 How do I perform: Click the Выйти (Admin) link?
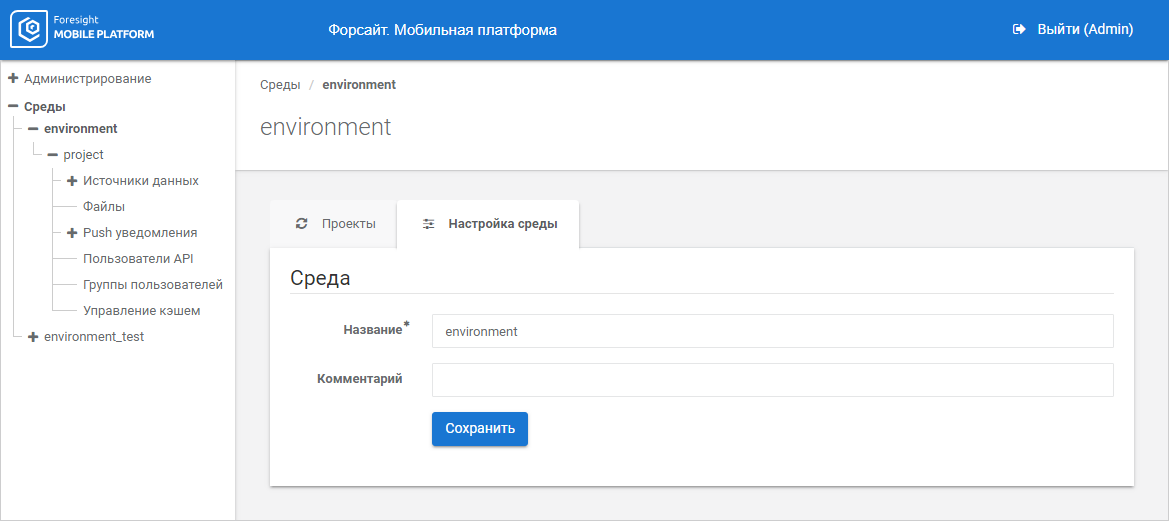(1084, 30)
